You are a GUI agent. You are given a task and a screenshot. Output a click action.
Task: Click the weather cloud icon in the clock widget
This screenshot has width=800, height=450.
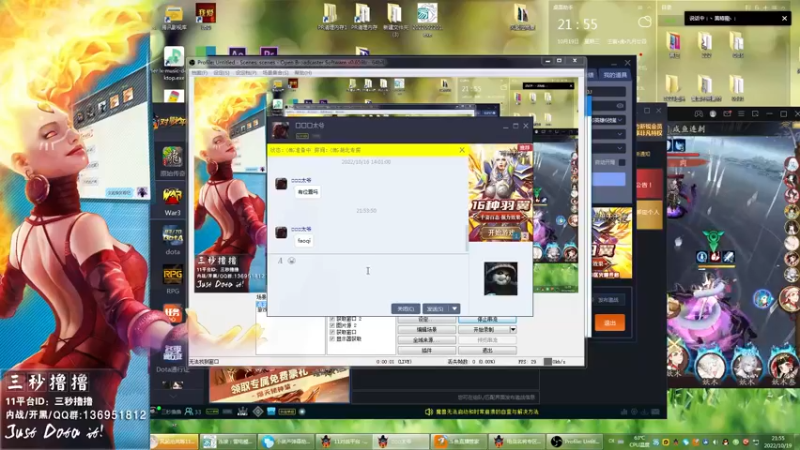tap(644, 22)
